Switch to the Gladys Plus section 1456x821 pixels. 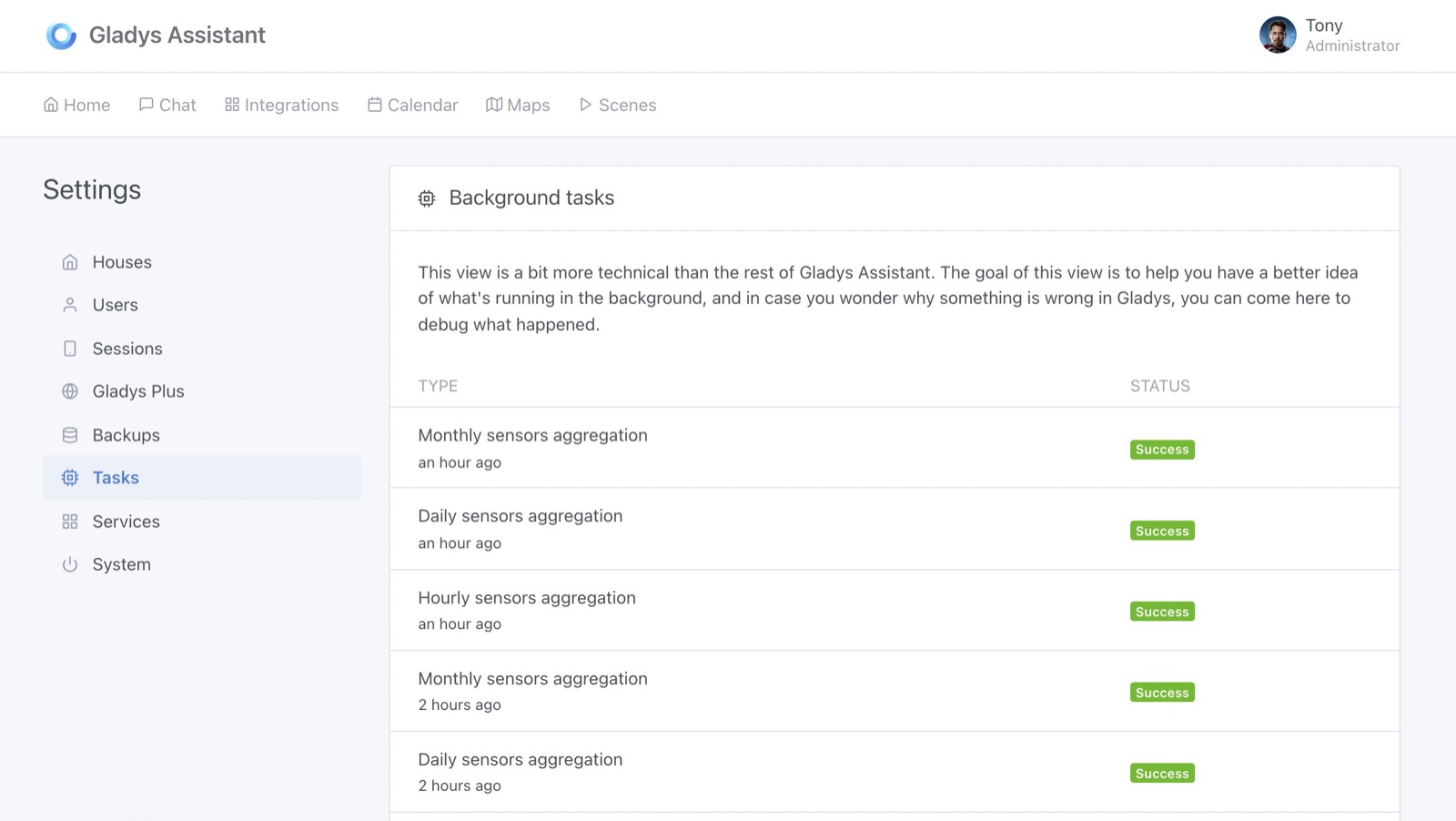[137, 391]
